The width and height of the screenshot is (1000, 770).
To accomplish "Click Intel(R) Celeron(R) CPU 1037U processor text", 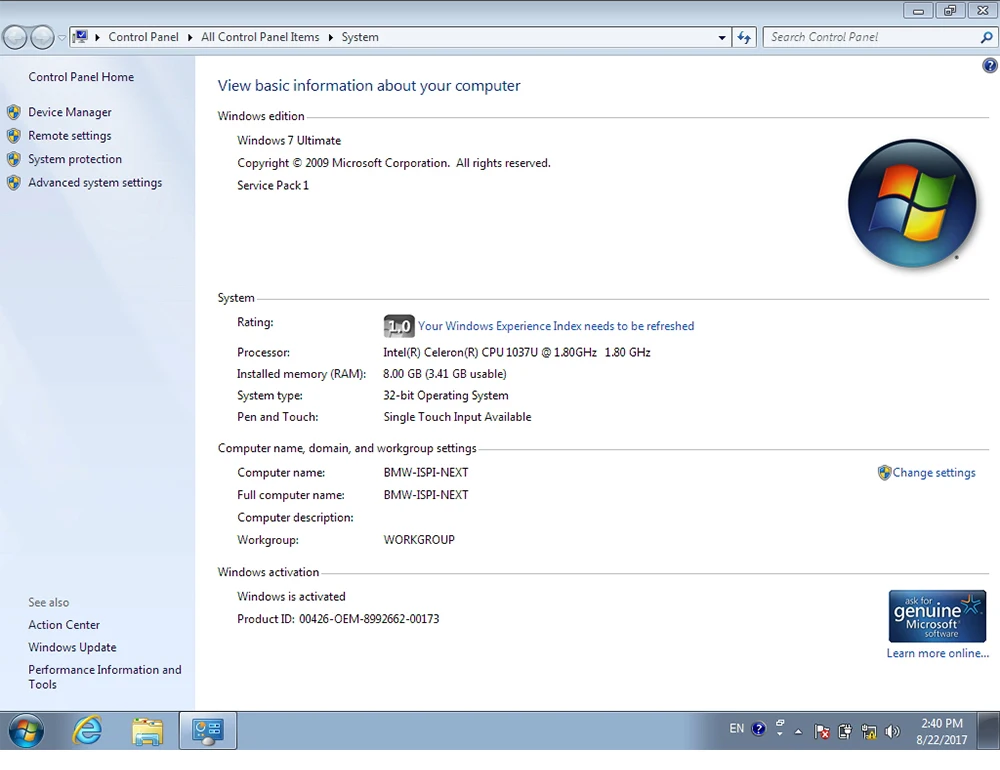I will (x=517, y=352).
